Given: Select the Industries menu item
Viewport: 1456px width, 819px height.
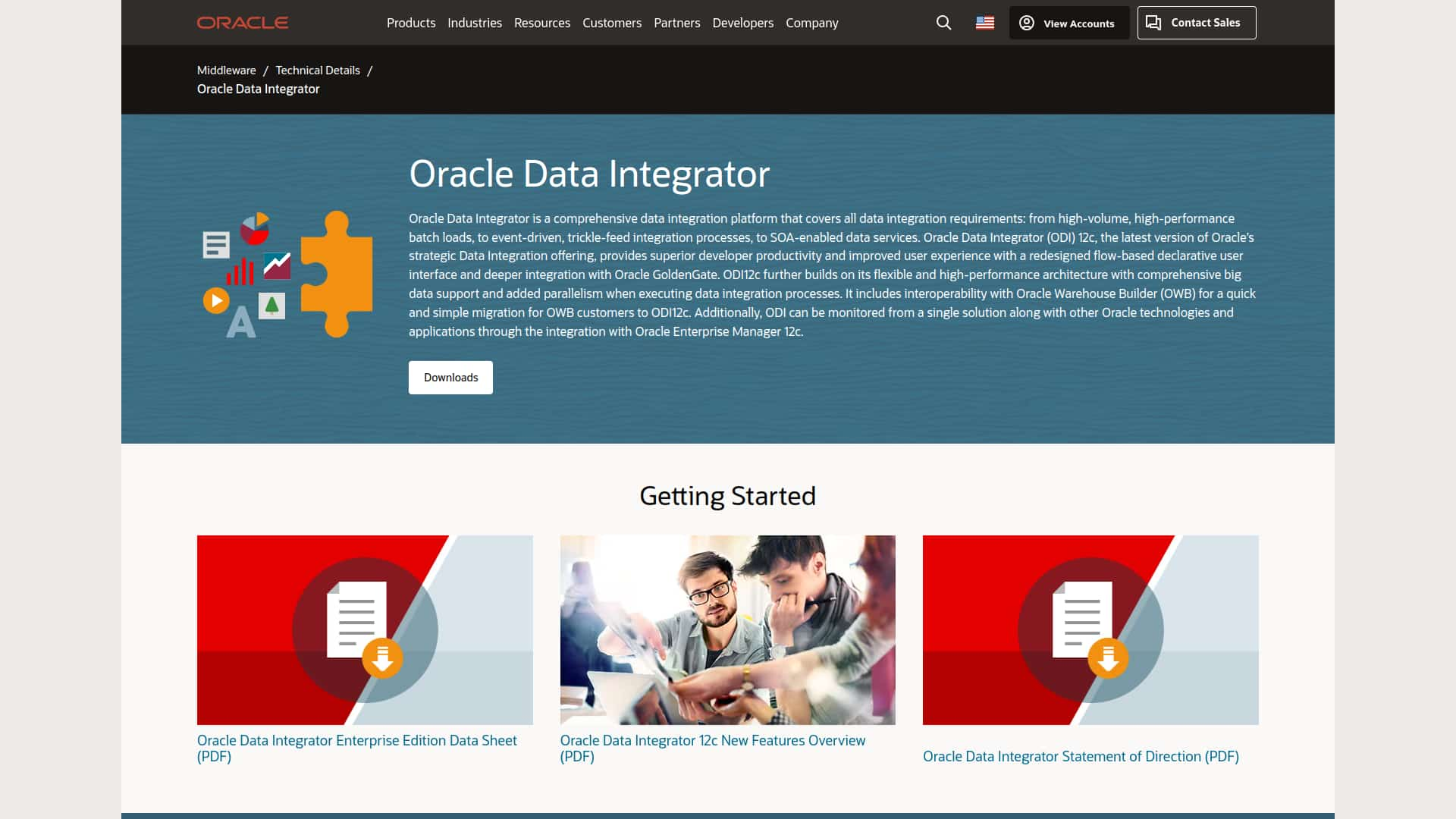Looking at the screenshot, I should [x=474, y=22].
